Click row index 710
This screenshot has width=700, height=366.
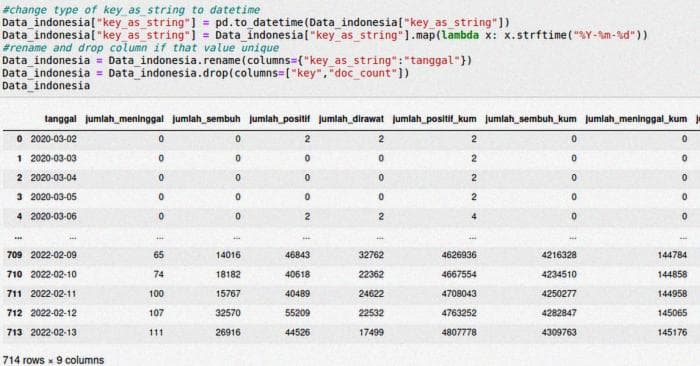[14, 274]
